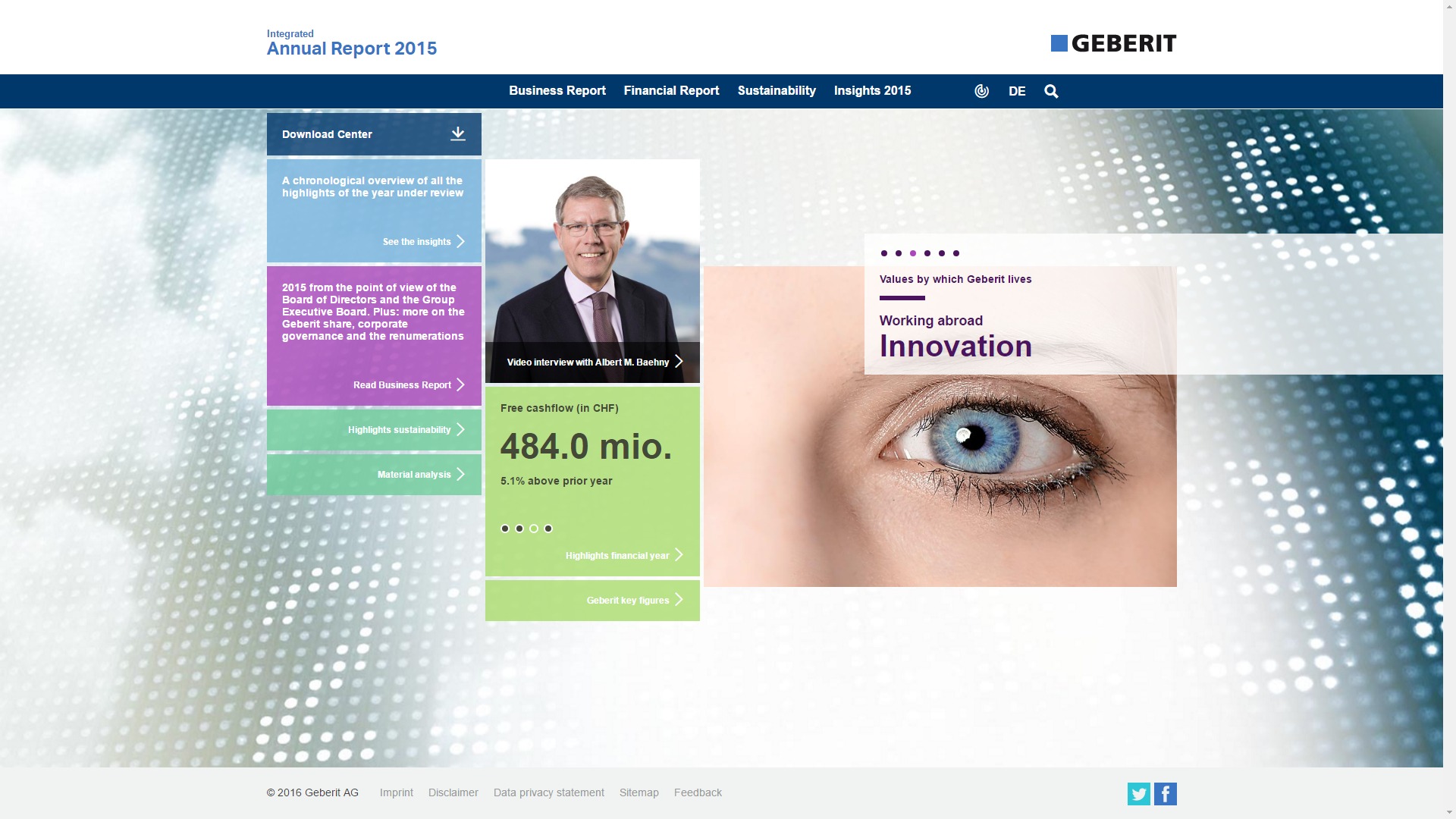This screenshot has height=819, width=1456.
Task: Select the first dot in free cashflow carousel
Action: (x=505, y=529)
